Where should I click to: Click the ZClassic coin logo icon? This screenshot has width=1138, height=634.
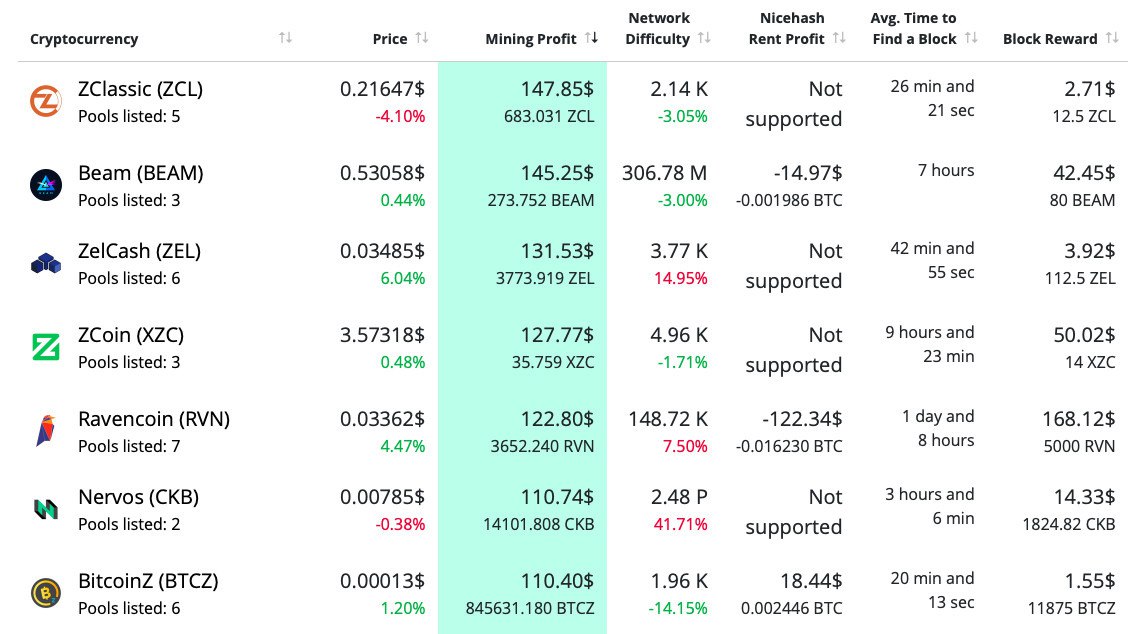pyautogui.click(x=45, y=102)
